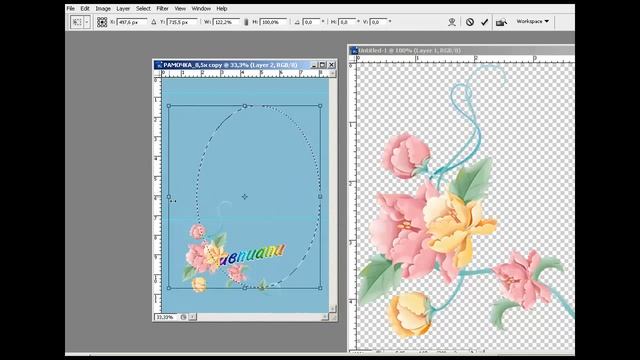This screenshot has height=360, width=640.
Task: Minimize the РАМОЧКА document window
Action: 314,65
